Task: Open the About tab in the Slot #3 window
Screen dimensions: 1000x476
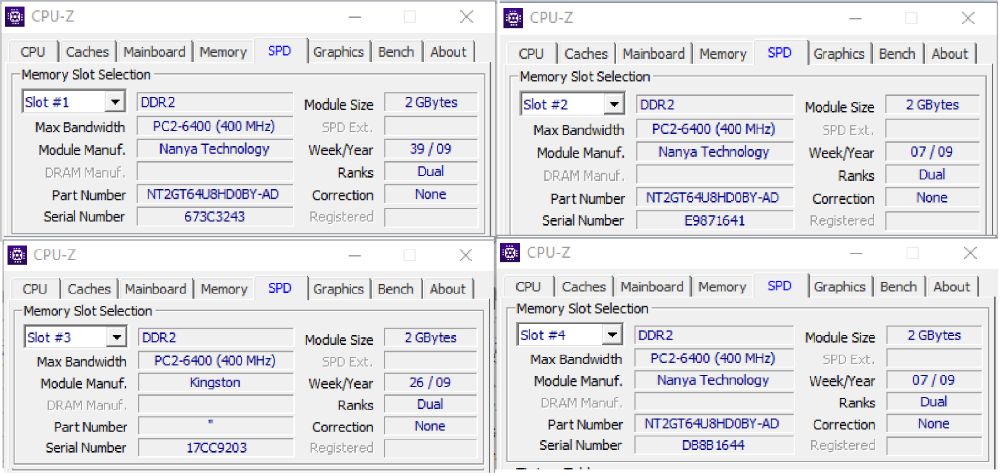Action: coord(448,289)
